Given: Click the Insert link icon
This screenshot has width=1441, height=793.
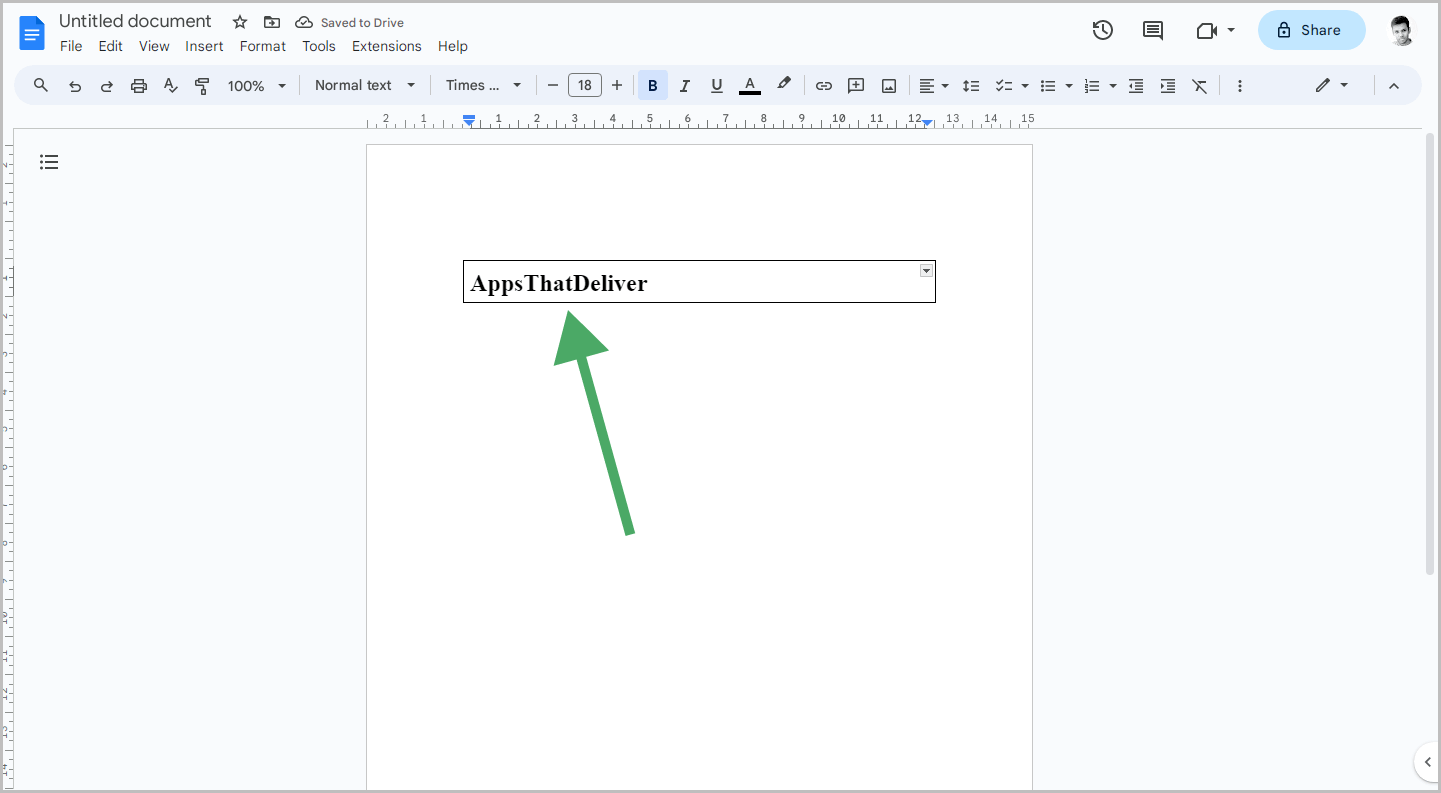Looking at the screenshot, I should (x=823, y=85).
